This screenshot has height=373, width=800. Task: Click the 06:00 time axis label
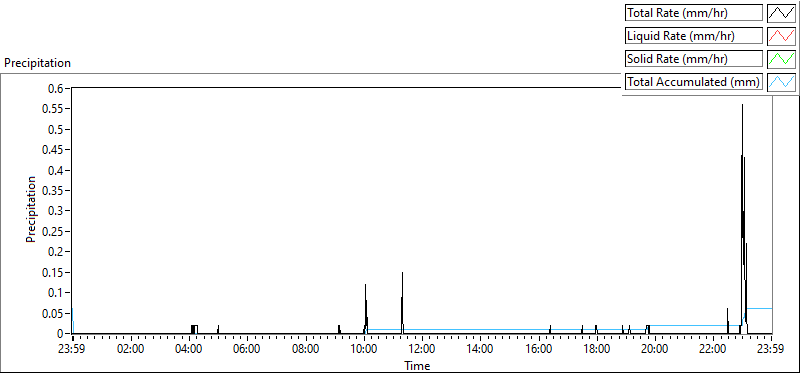(x=247, y=350)
